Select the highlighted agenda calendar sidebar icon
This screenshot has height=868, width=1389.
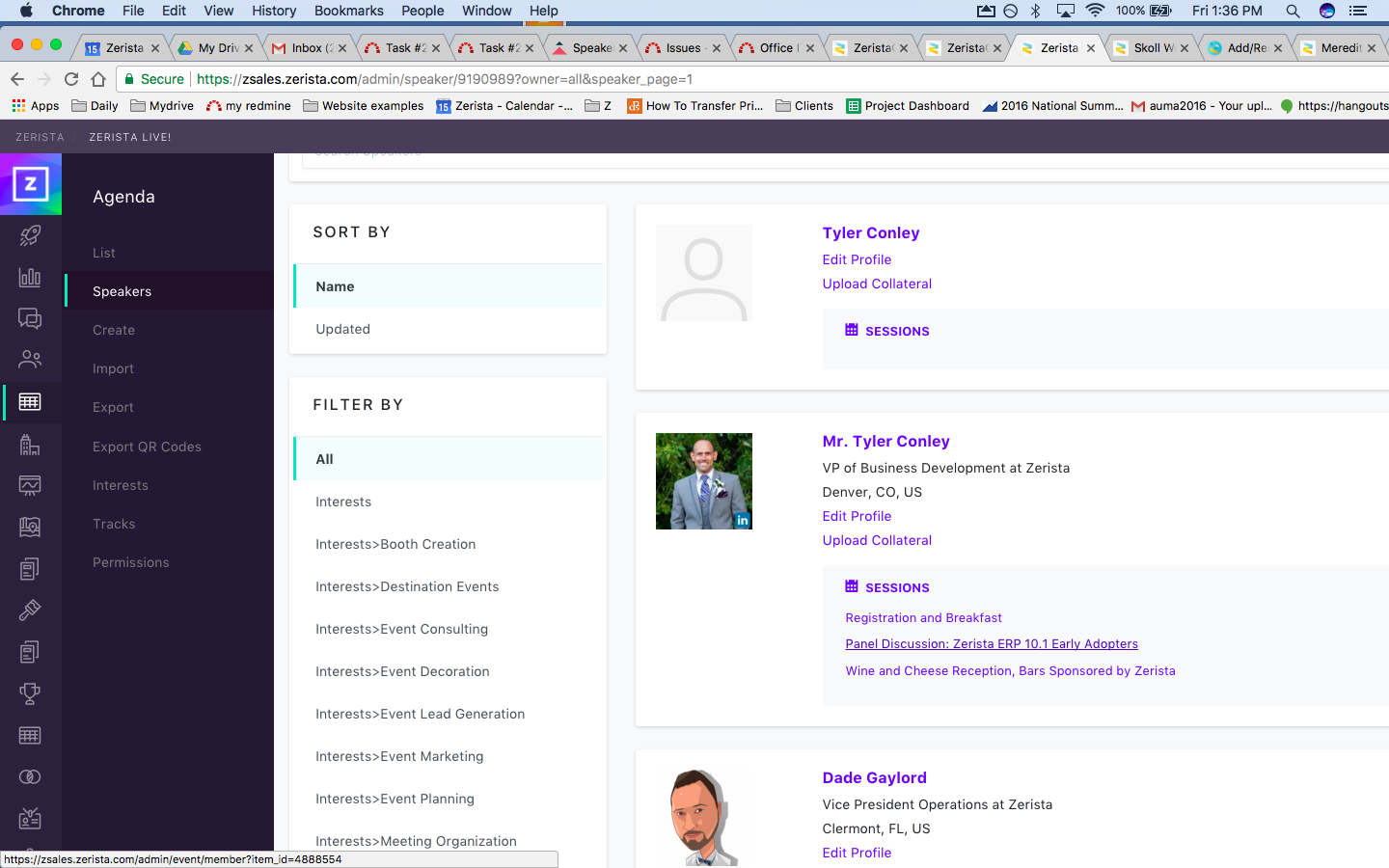click(30, 401)
